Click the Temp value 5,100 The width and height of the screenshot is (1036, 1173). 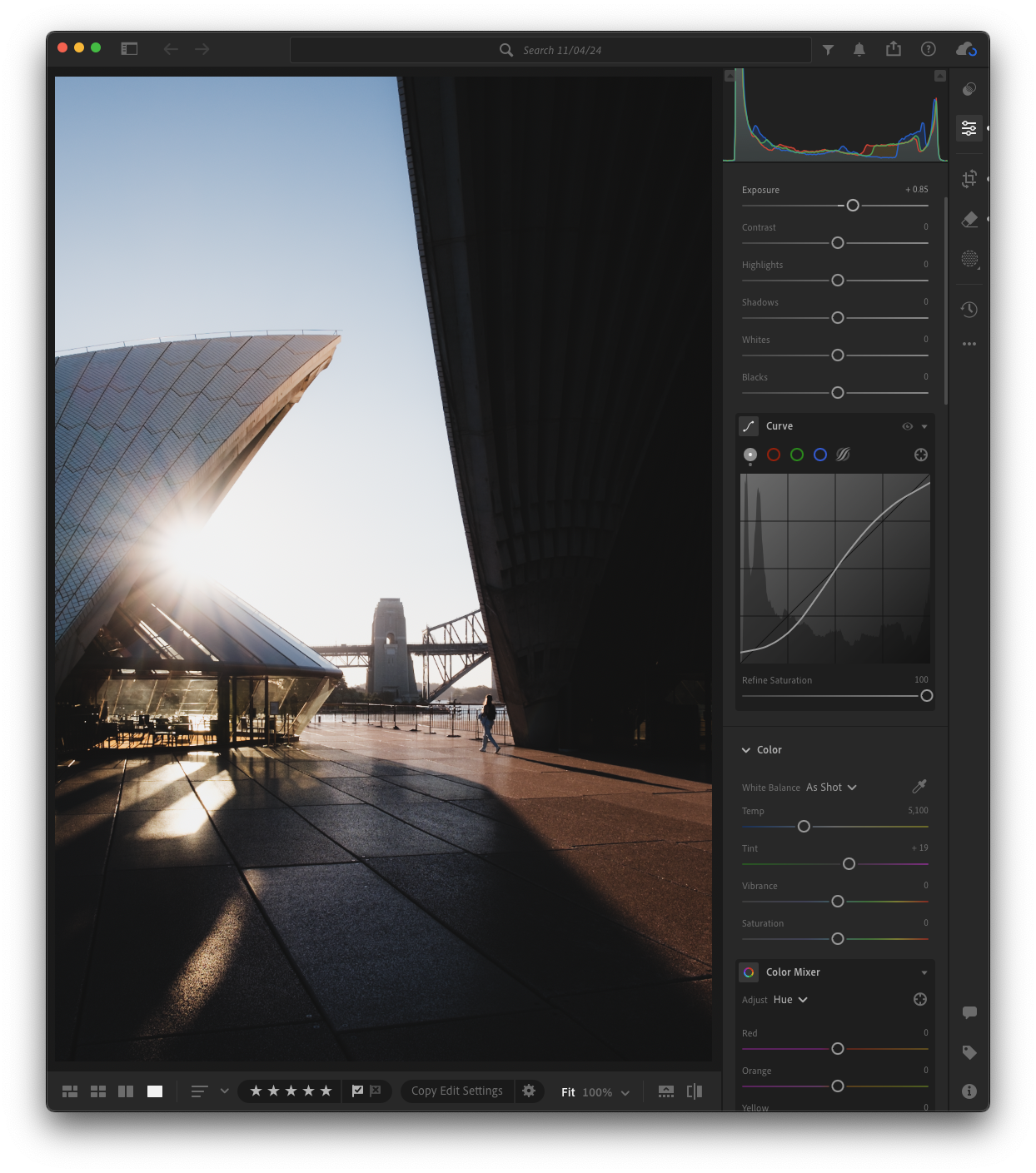click(918, 811)
